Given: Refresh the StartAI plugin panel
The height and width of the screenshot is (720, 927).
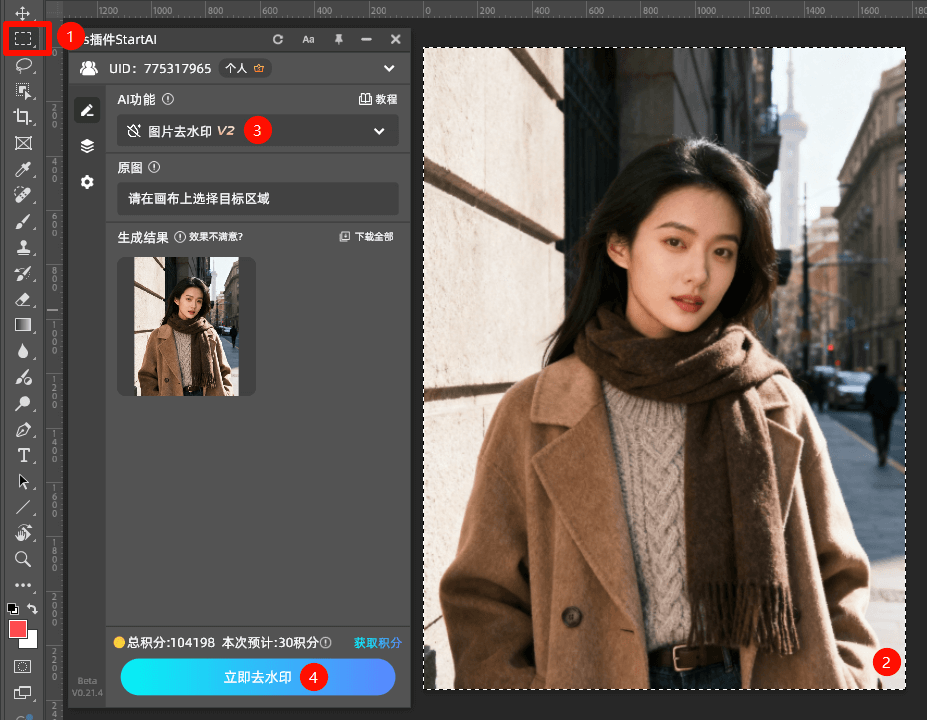Looking at the screenshot, I should click(277, 39).
